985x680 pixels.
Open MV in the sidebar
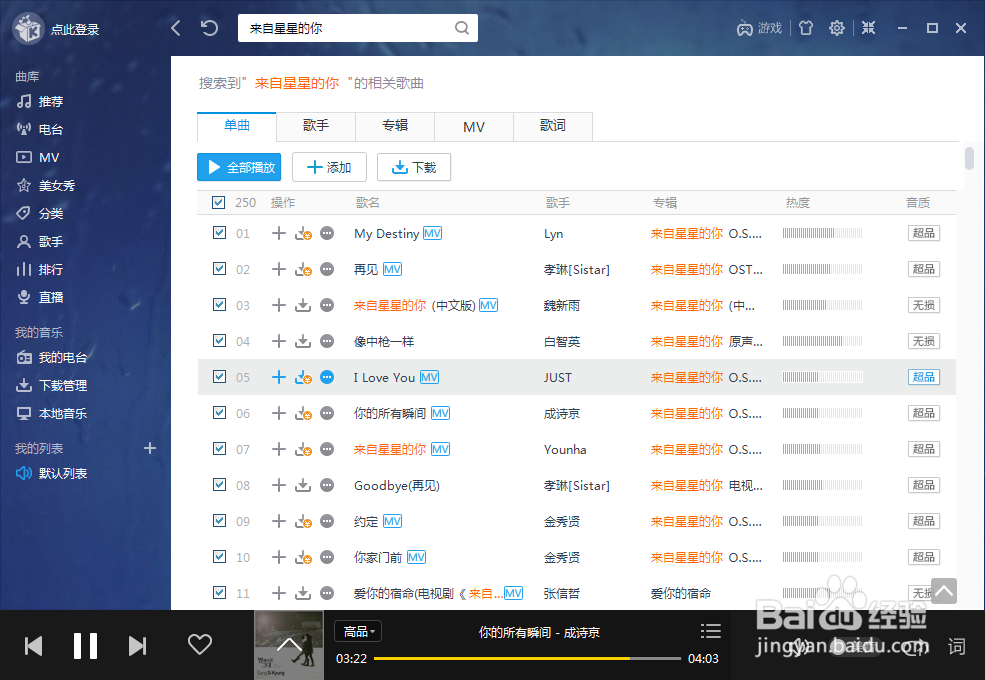point(38,157)
